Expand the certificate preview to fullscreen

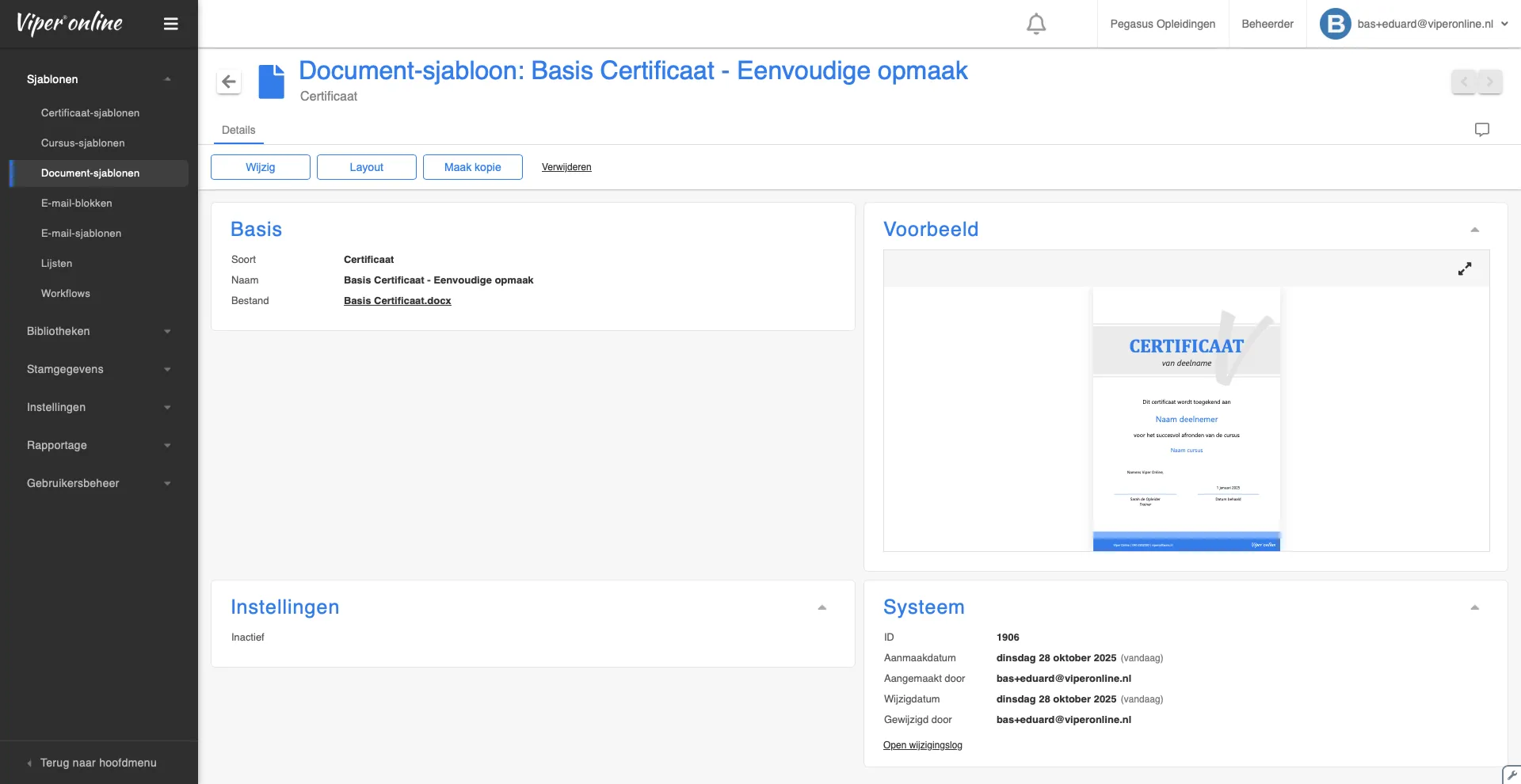pyautogui.click(x=1464, y=269)
